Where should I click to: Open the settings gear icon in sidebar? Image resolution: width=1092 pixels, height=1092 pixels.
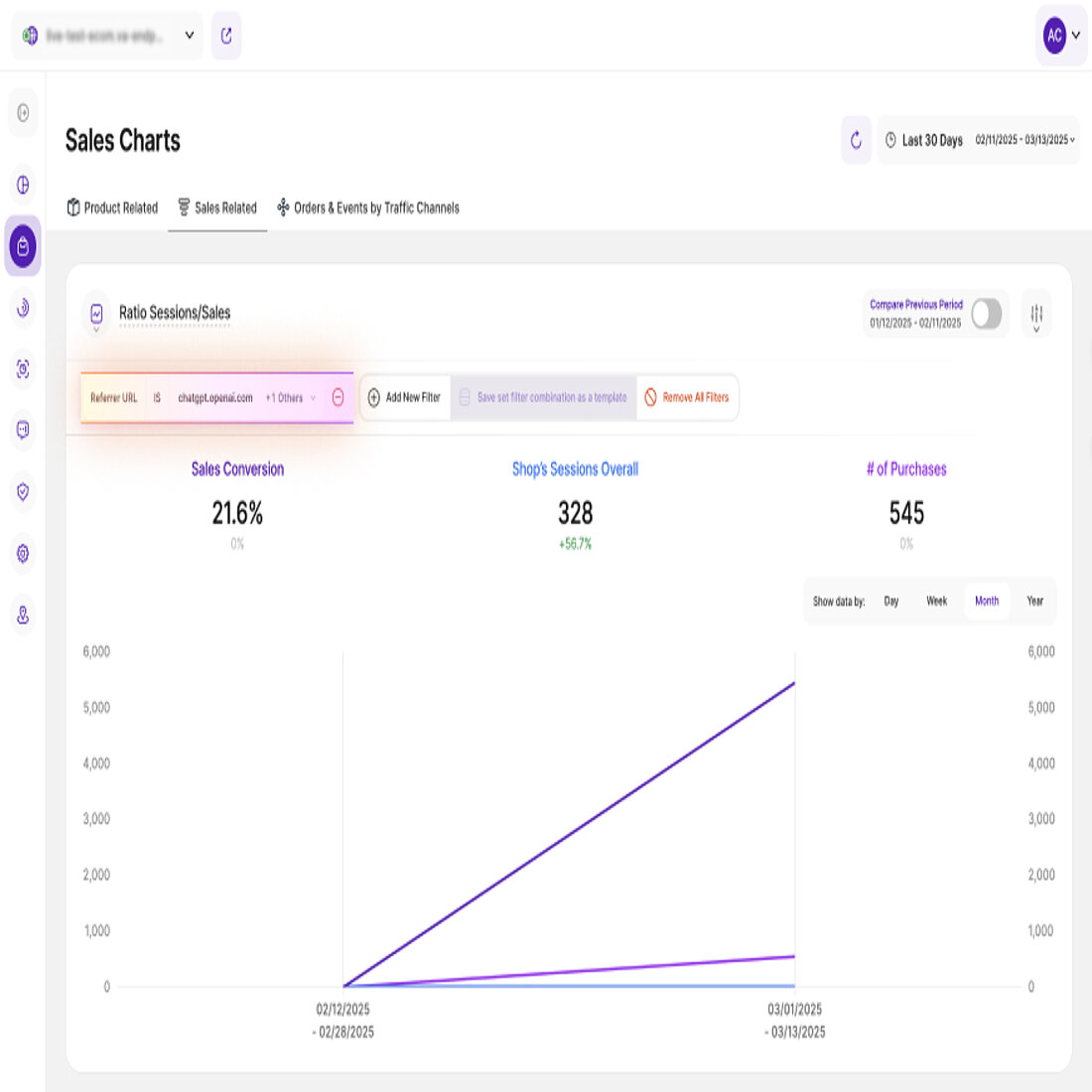point(22,554)
